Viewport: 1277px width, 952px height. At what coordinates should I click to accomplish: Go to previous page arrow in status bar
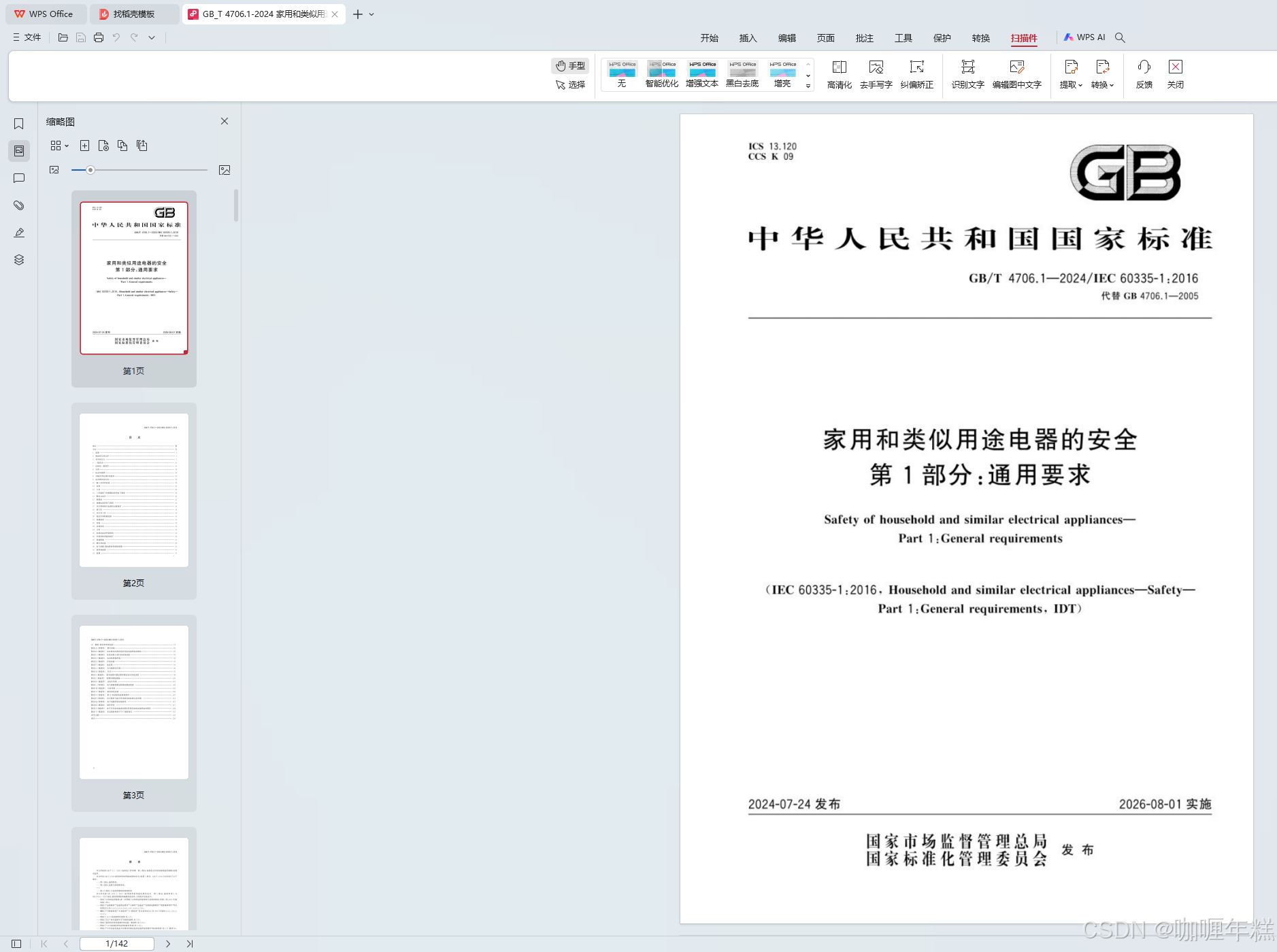[66, 944]
